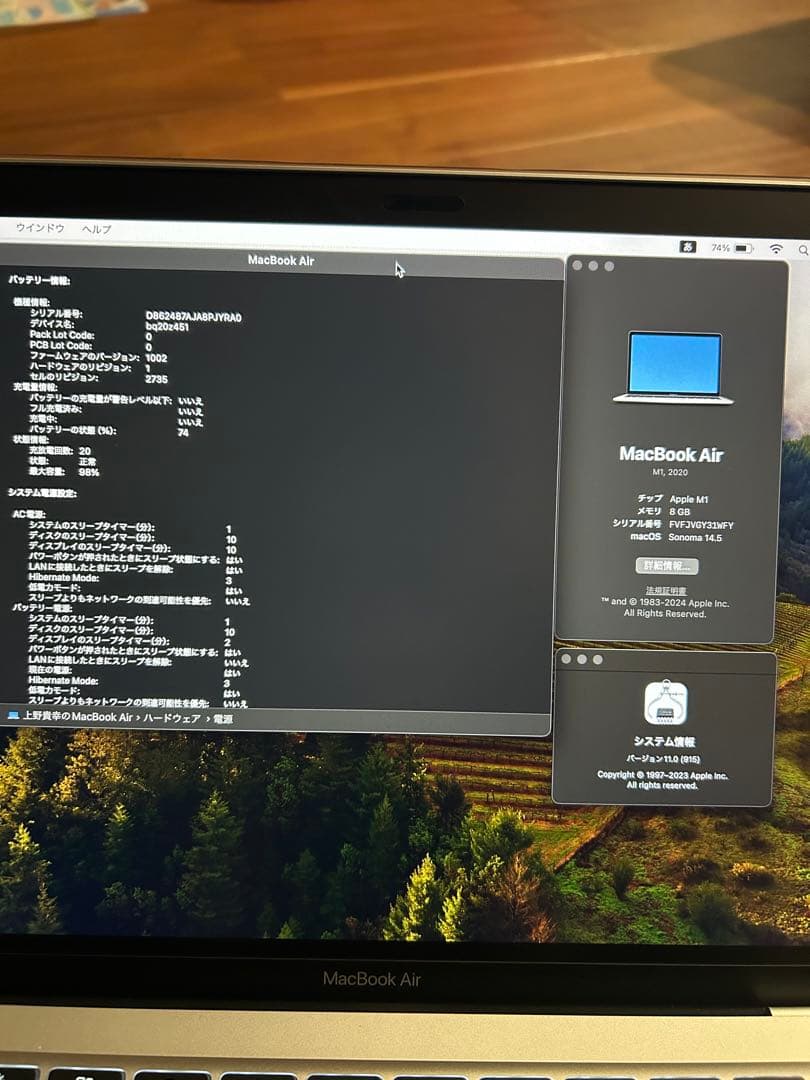Click the Wi-Fi icon in the menu bar
The image size is (810, 1080).
pos(776,248)
